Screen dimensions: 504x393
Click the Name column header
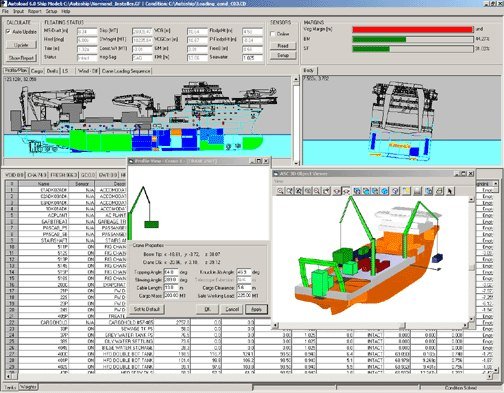pos(44,184)
